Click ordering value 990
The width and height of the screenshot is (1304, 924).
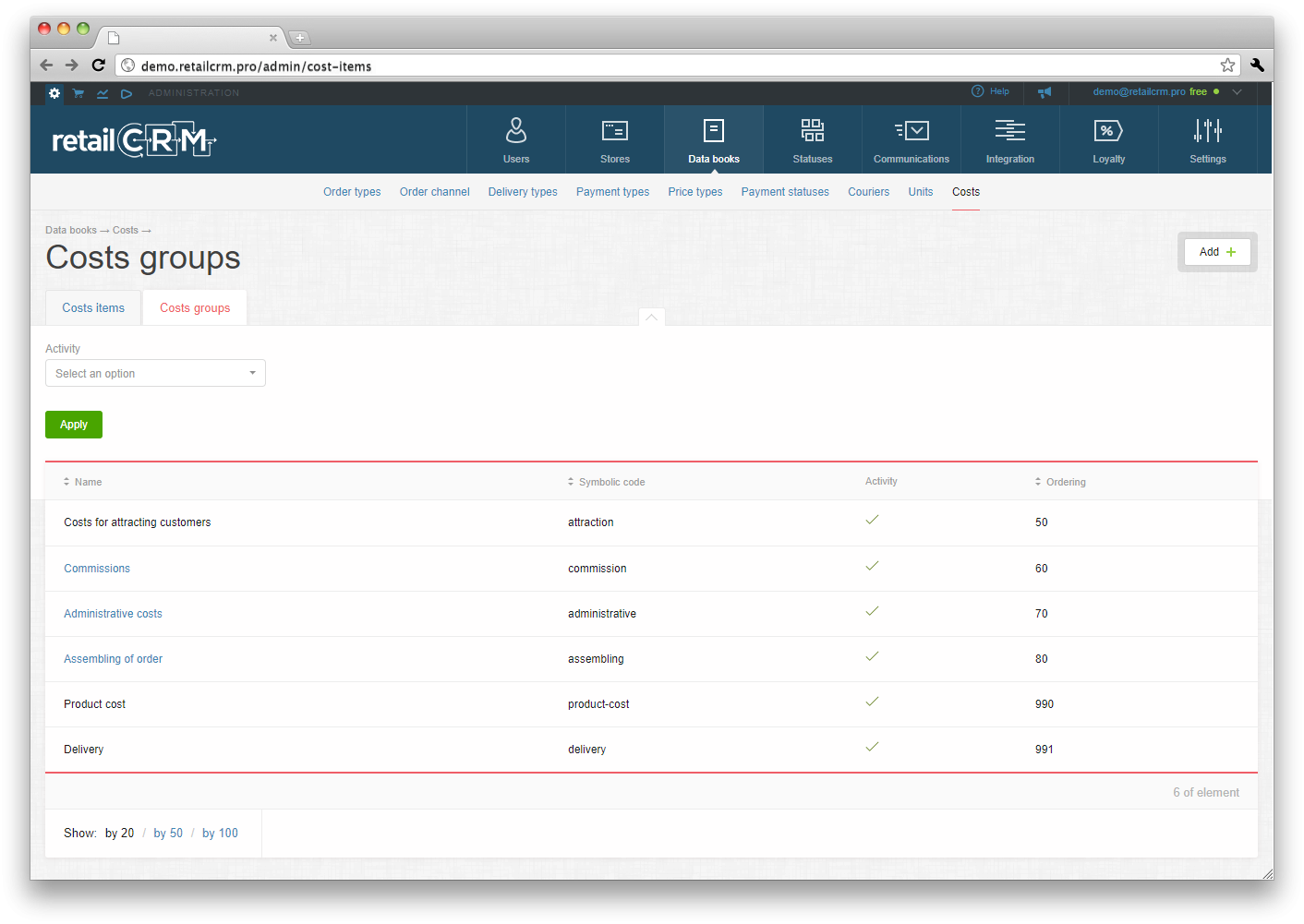tap(1044, 704)
